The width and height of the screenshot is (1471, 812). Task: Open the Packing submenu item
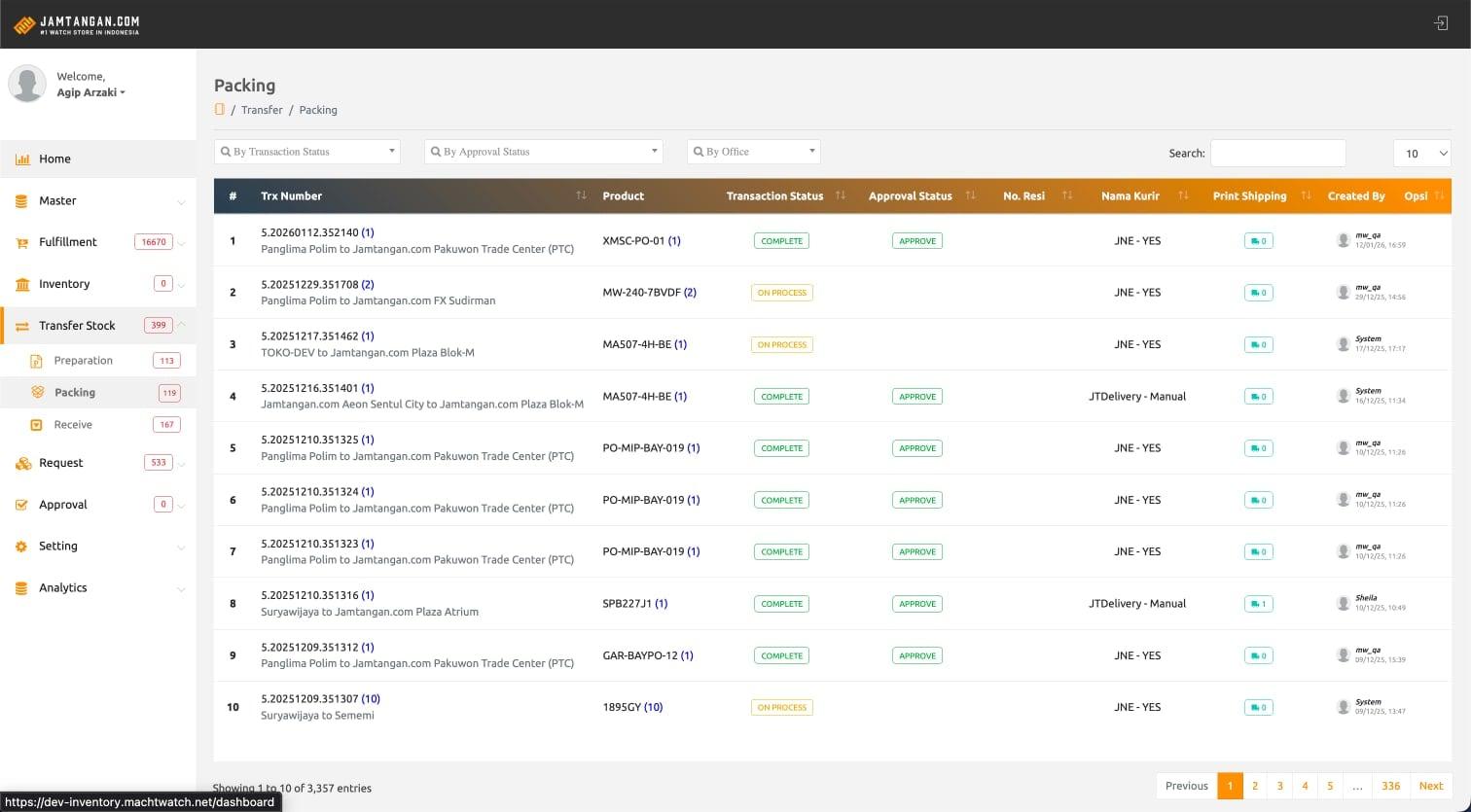click(x=97, y=393)
